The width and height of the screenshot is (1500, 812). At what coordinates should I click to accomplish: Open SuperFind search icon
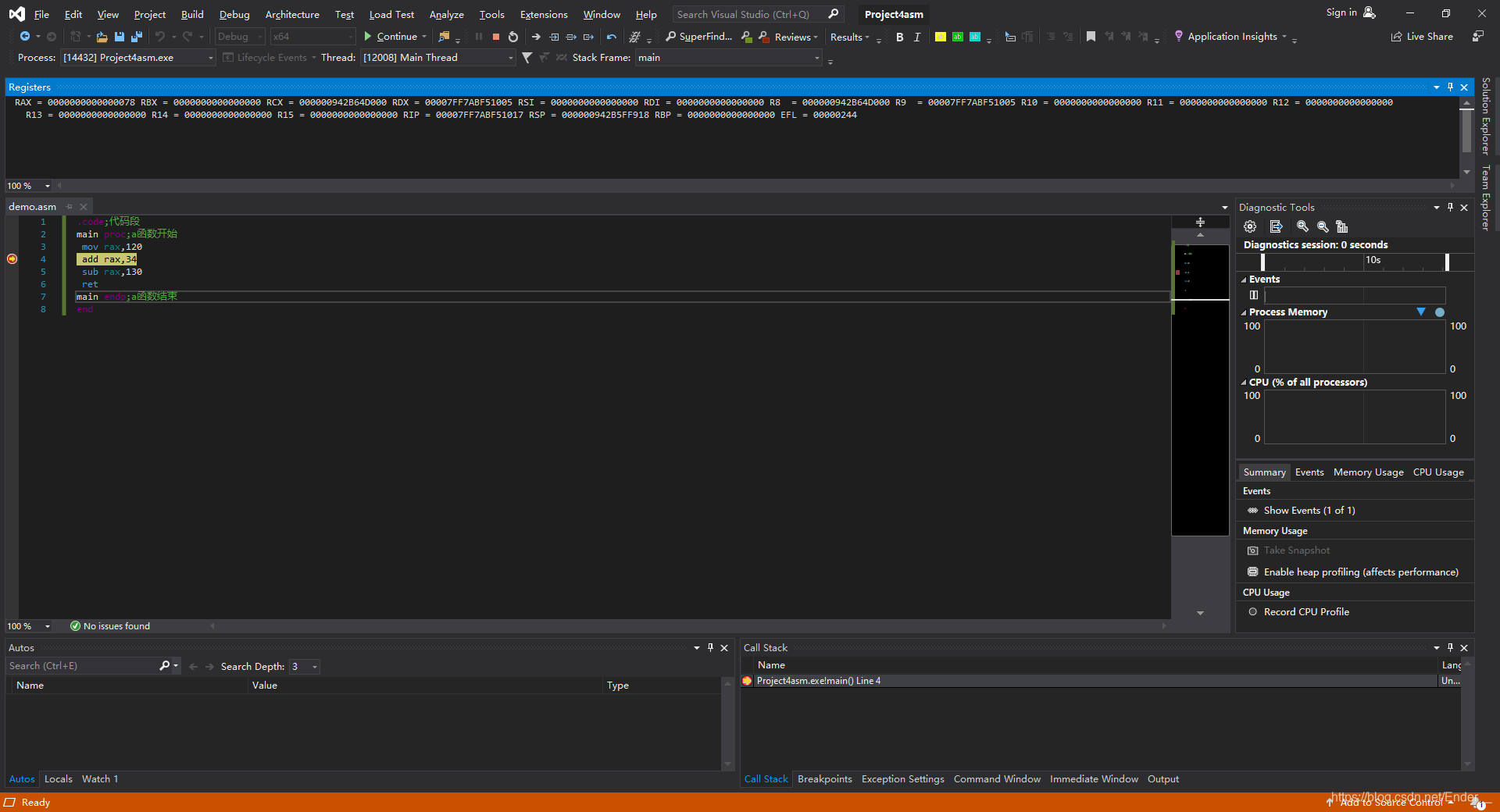click(x=672, y=37)
